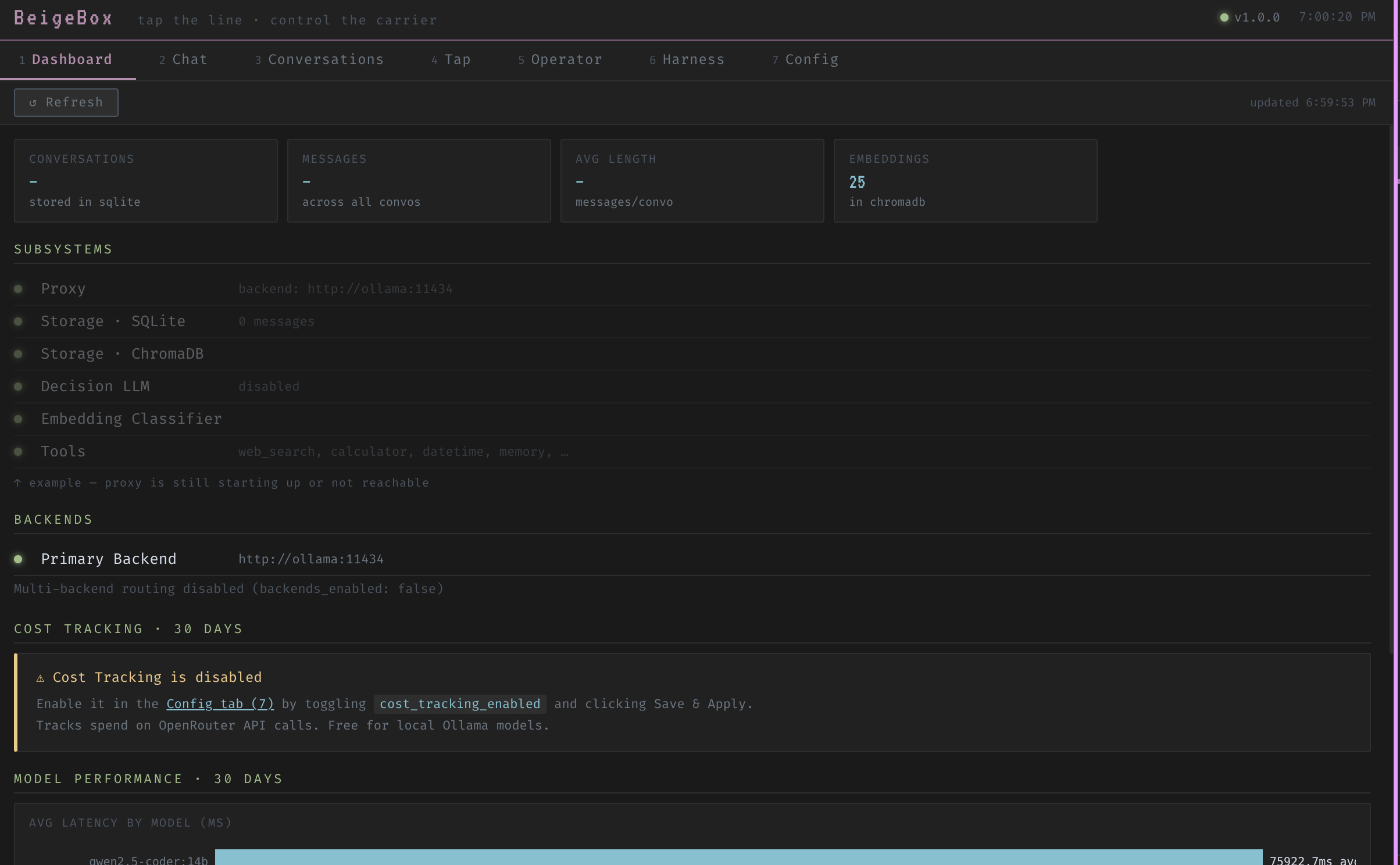
Task: Switch to the Conversations tab
Action: click(319, 60)
